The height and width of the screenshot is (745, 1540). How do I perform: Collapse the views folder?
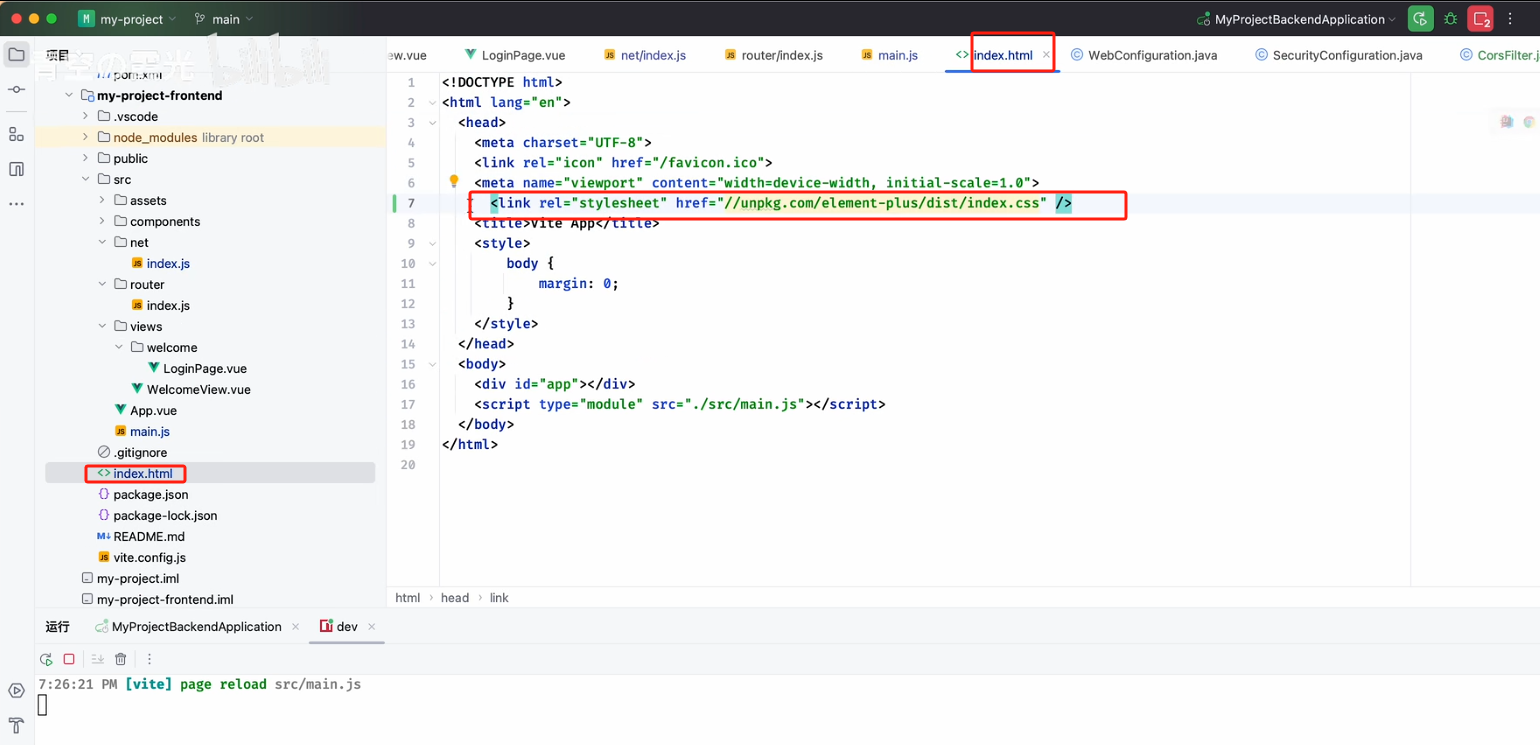(x=102, y=327)
